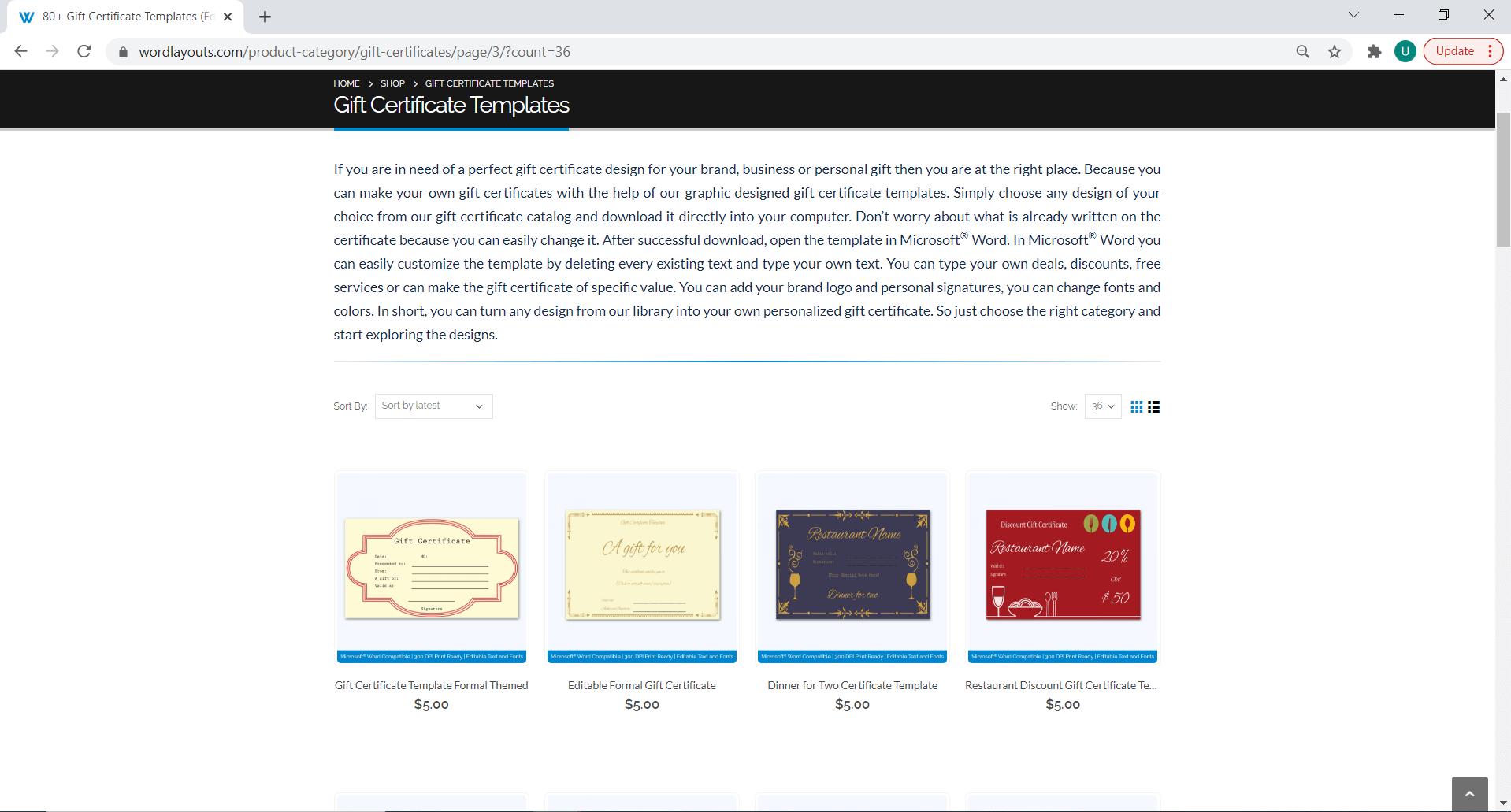Open the Formal Themed certificate thumbnail
The width and height of the screenshot is (1511, 812).
tap(432, 568)
